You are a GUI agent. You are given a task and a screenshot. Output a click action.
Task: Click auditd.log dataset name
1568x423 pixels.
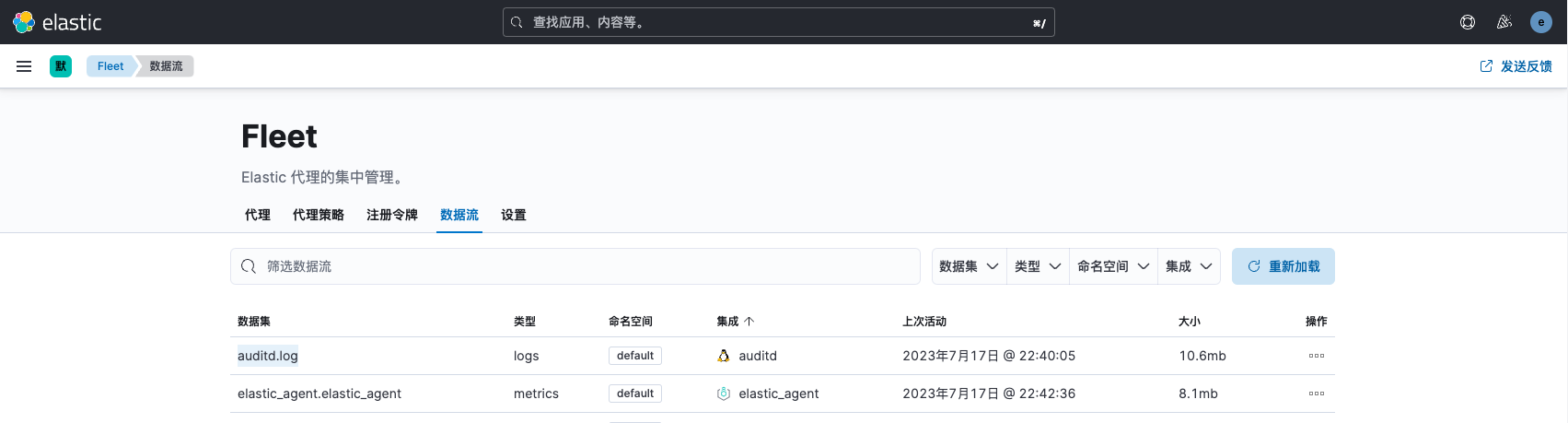click(268, 356)
